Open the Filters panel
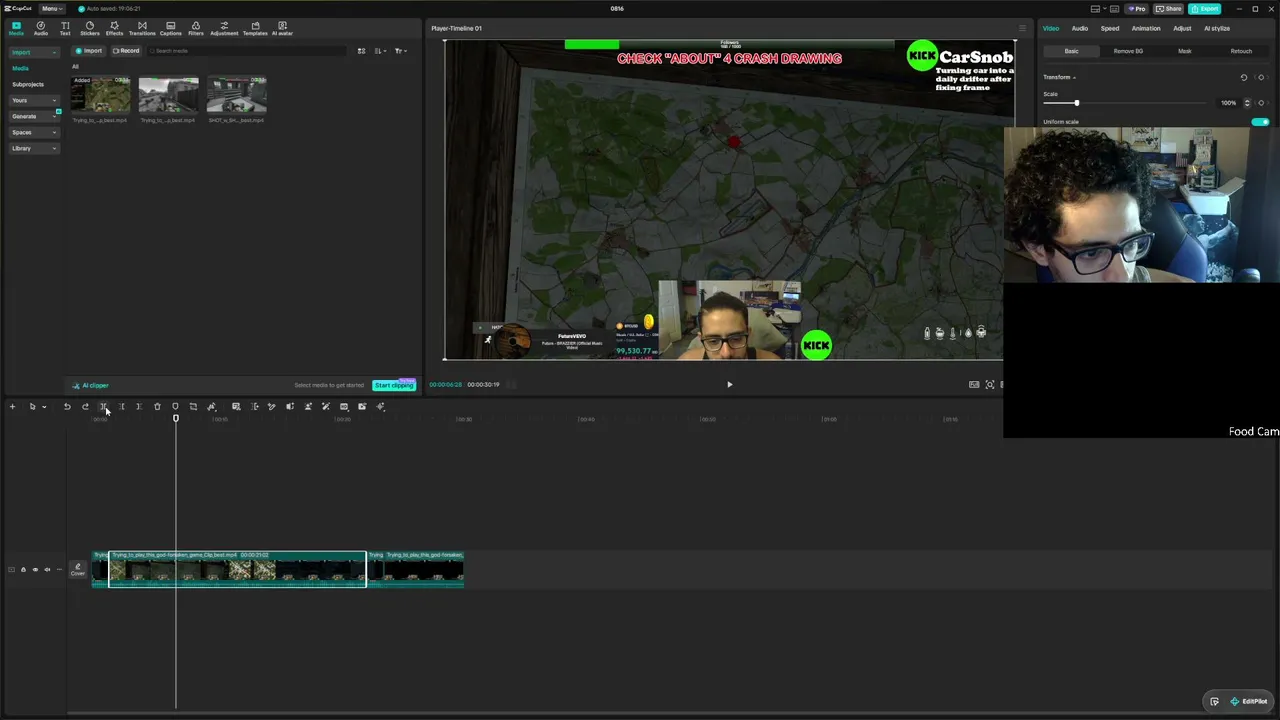The height and width of the screenshot is (720, 1280). tap(196, 28)
